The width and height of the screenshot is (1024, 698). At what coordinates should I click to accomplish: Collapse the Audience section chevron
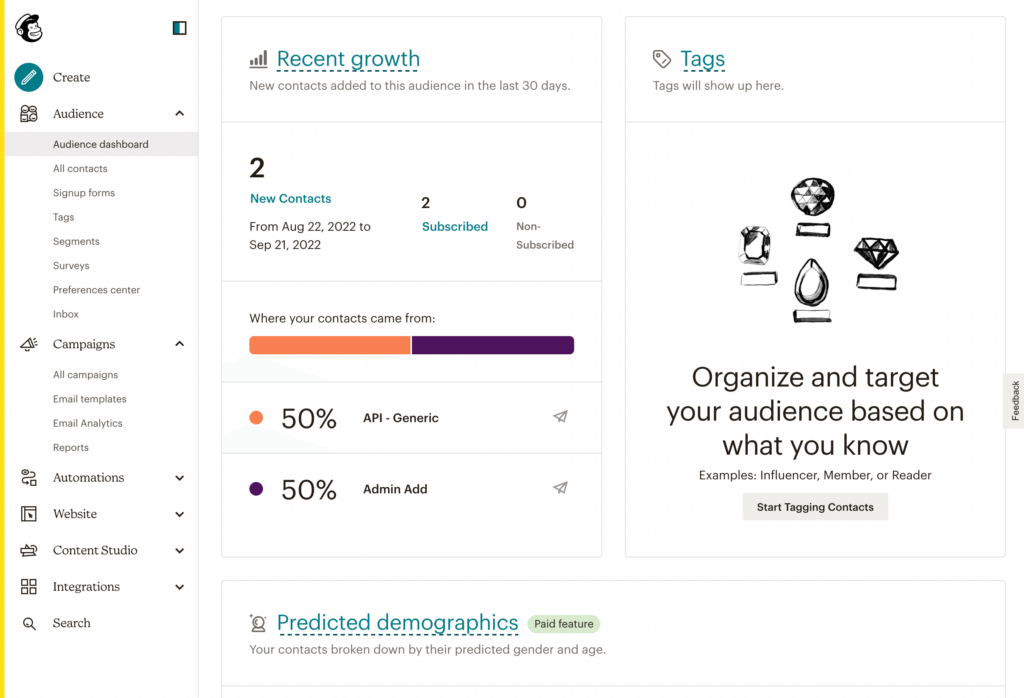coord(180,113)
